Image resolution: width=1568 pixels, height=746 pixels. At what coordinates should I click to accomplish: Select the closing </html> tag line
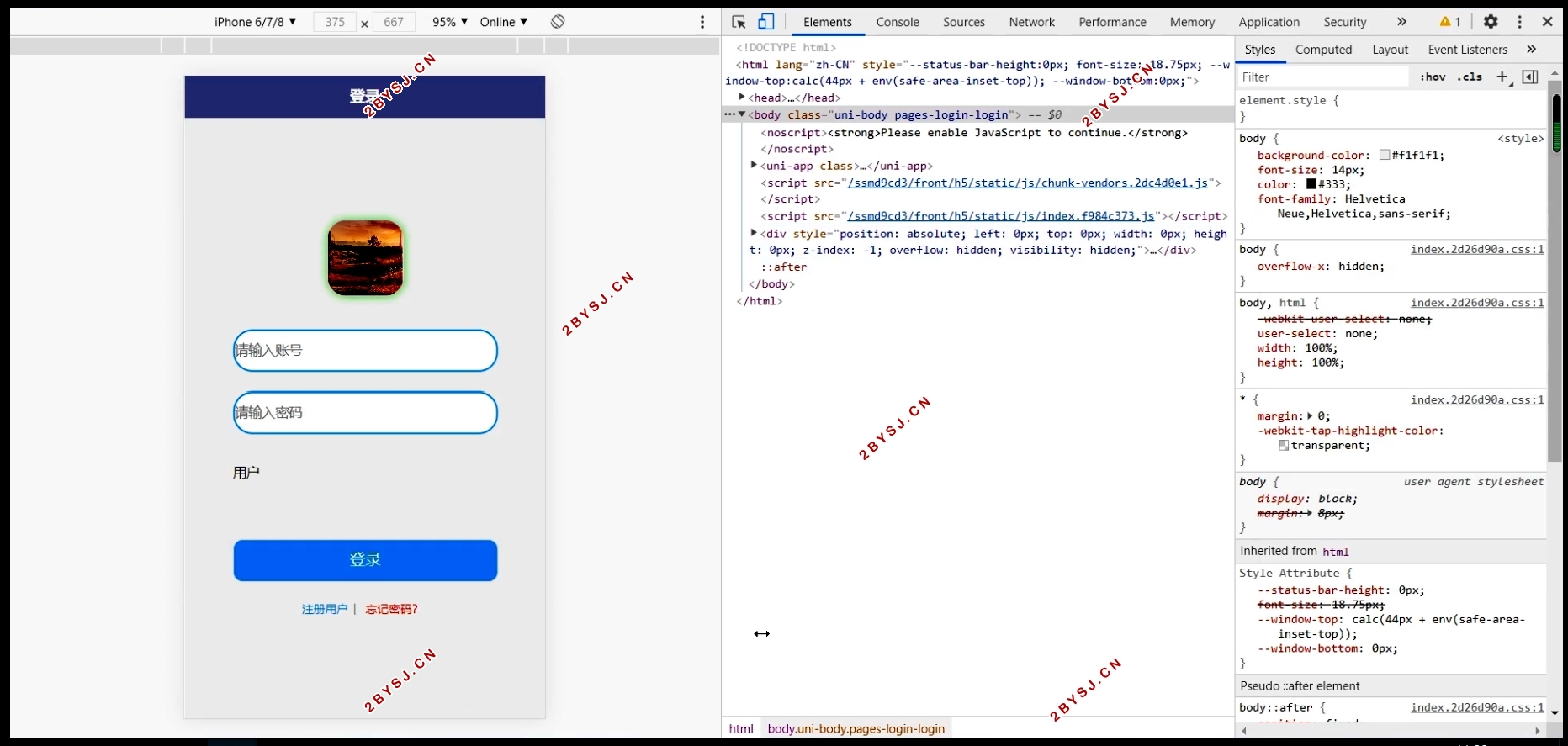click(x=760, y=300)
